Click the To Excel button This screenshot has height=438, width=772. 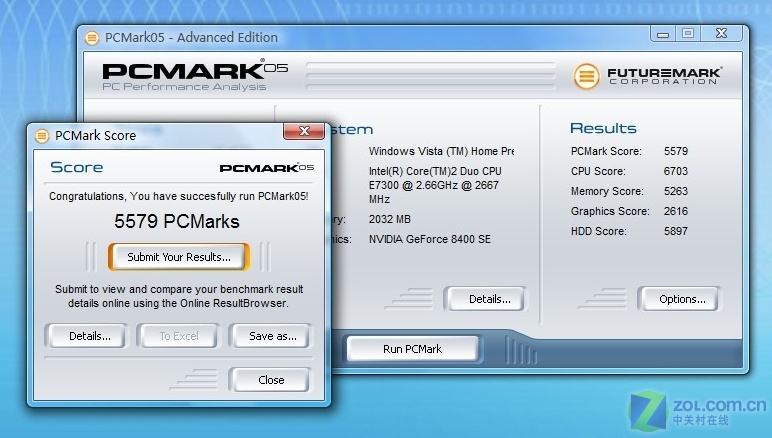click(179, 336)
